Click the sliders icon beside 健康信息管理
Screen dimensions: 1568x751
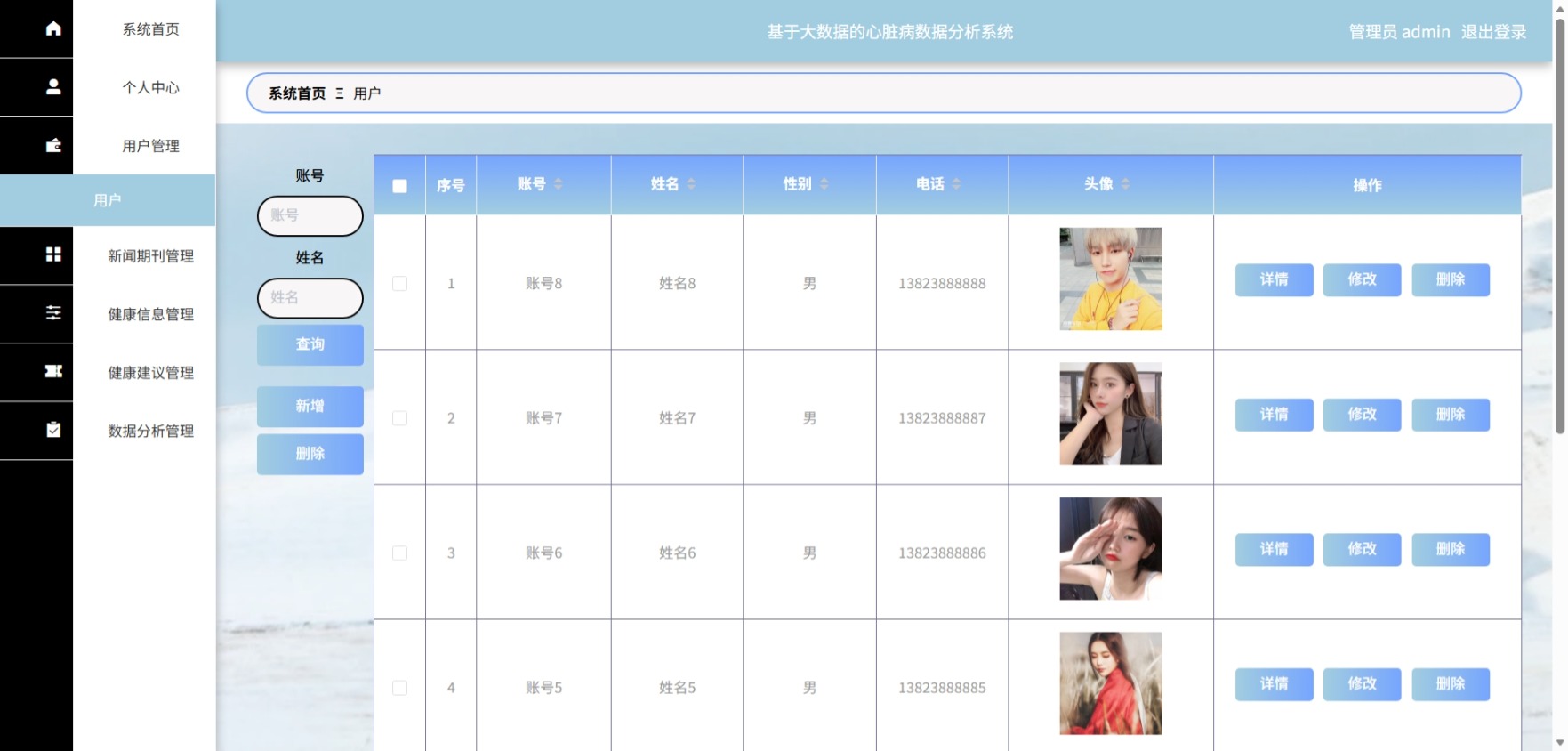53,312
